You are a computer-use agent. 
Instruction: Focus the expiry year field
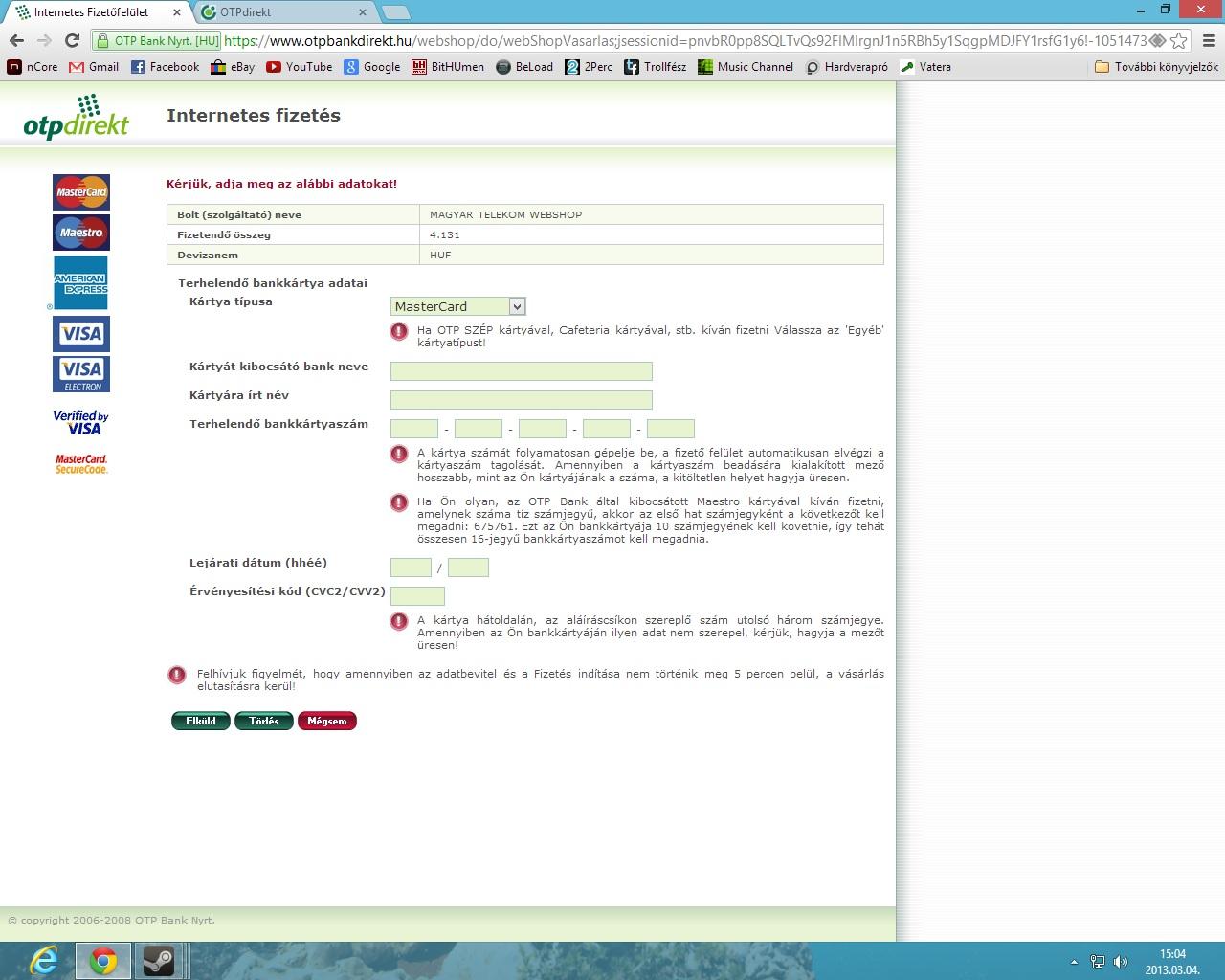click(x=468, y=568)
